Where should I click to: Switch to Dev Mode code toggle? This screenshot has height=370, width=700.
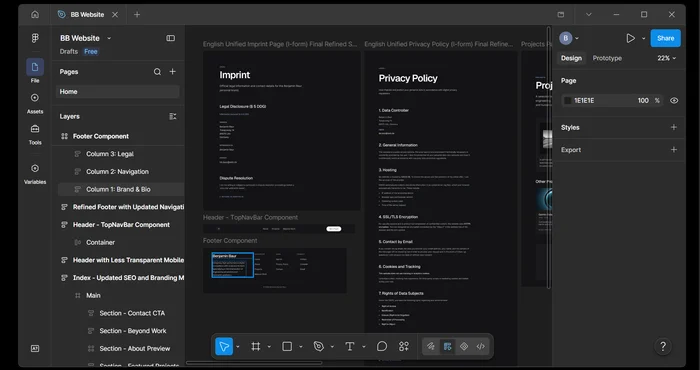pyautogui.click(x=480, y=346)
